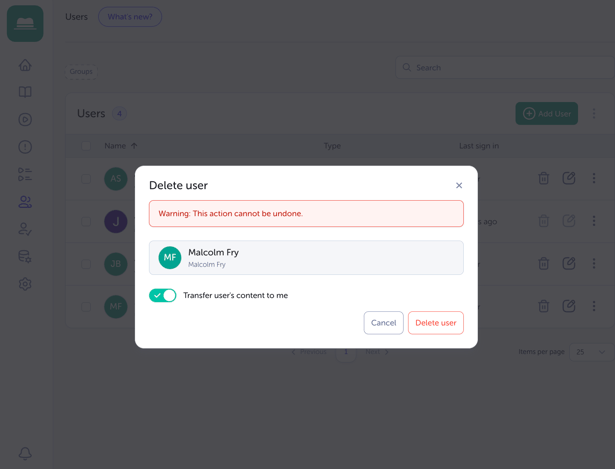
Task: Confirm with the Delete user button
Action: (436, 323)
